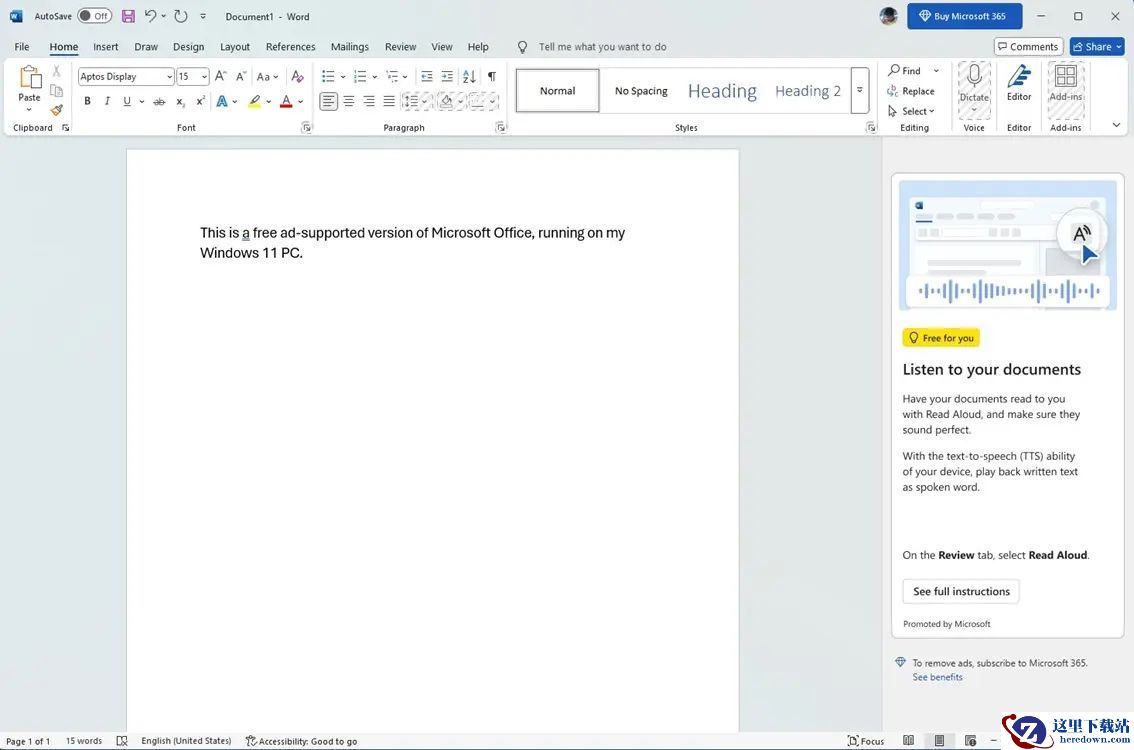This screenshot has width=1134, height=750.
Task: Open word count from 15 words status
Action: pyautogui.click(x=84, y=741)
